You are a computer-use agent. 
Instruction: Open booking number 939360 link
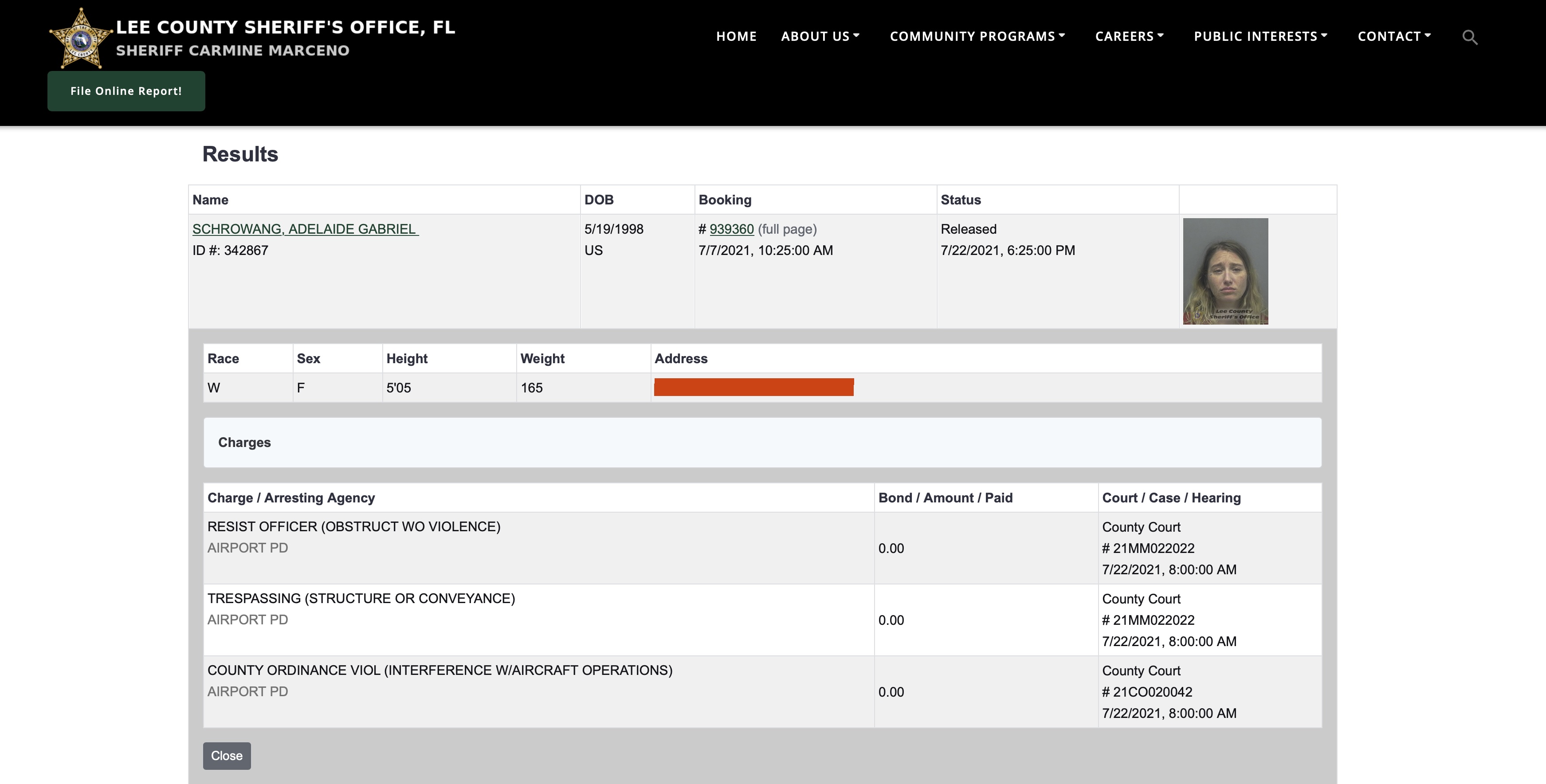(x=731, y=229)
